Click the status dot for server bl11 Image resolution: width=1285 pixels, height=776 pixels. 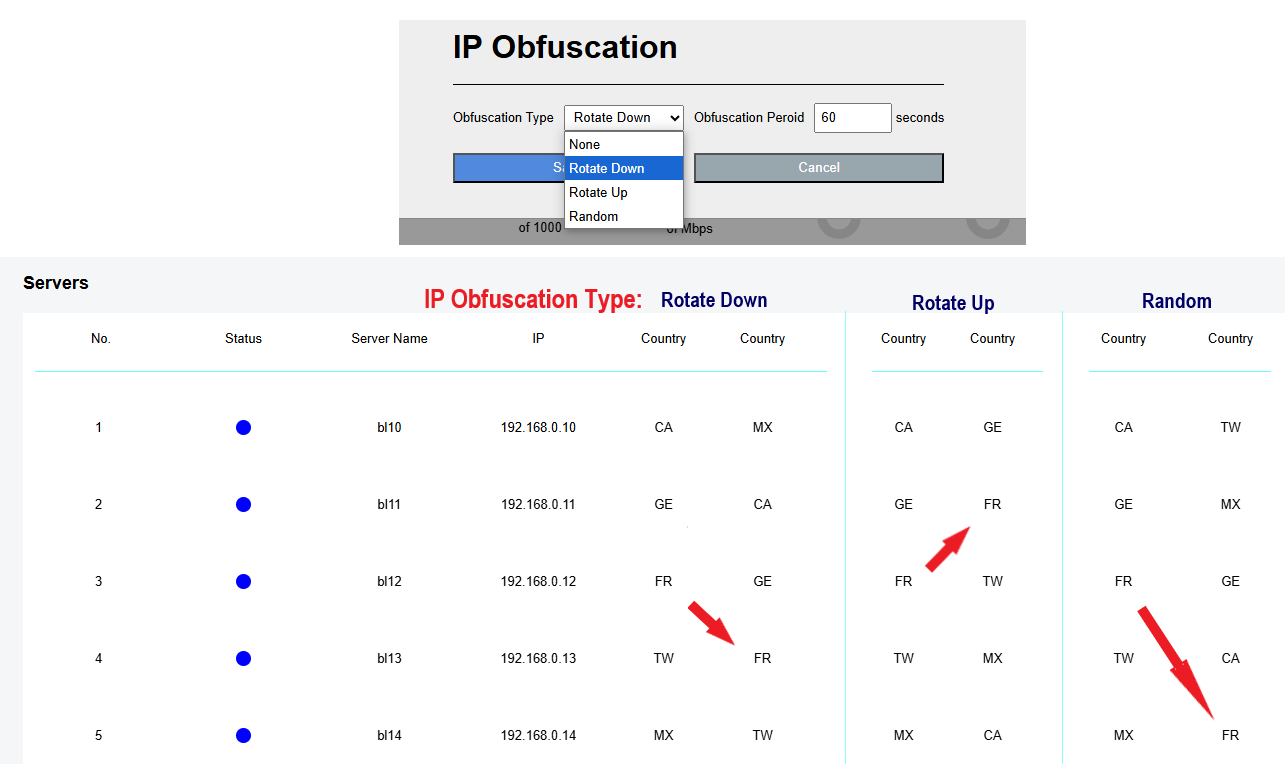pos(243,505)
